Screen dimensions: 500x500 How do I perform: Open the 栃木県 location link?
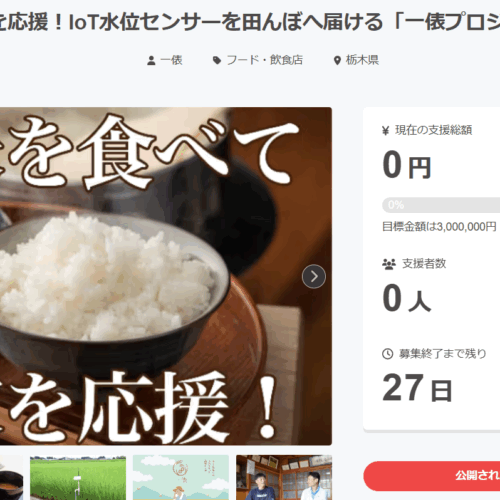pyautogui.click(x=362, y=60)
